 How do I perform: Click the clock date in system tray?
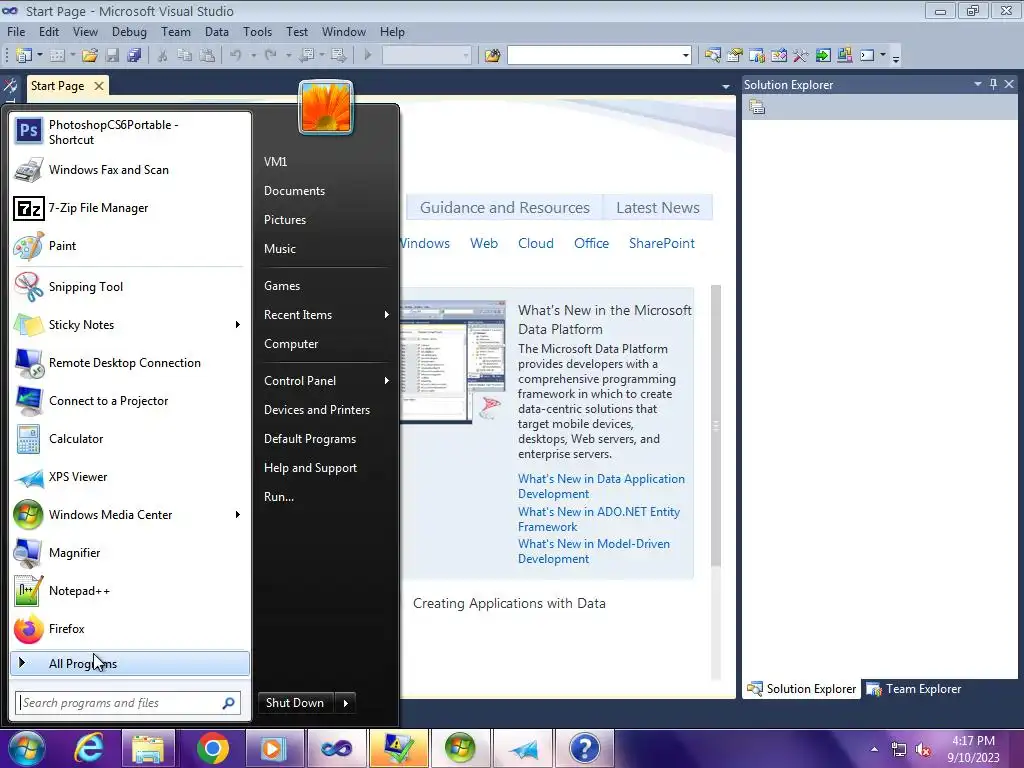[x=973, y=758]
